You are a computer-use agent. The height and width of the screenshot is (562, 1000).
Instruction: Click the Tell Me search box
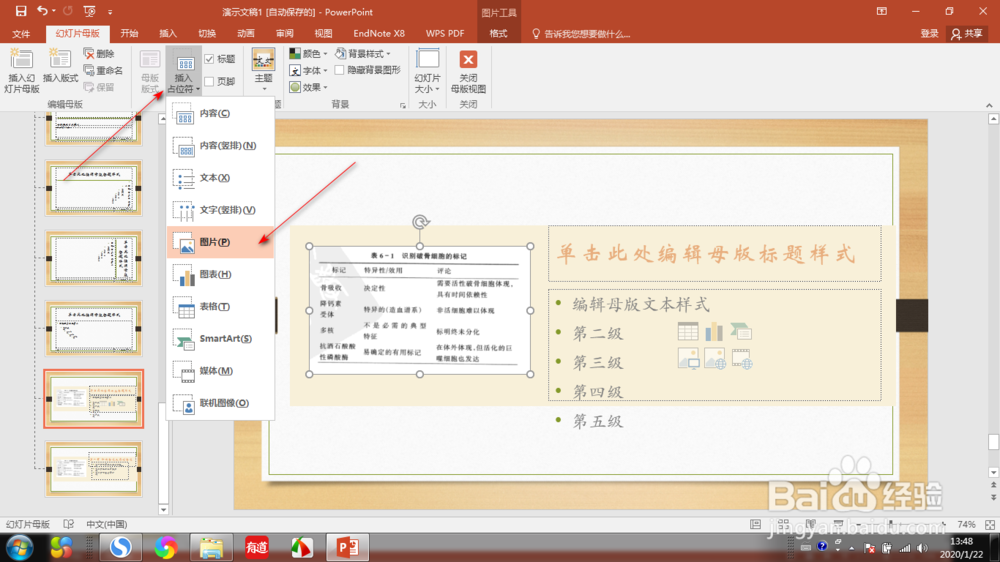[582, 34]
